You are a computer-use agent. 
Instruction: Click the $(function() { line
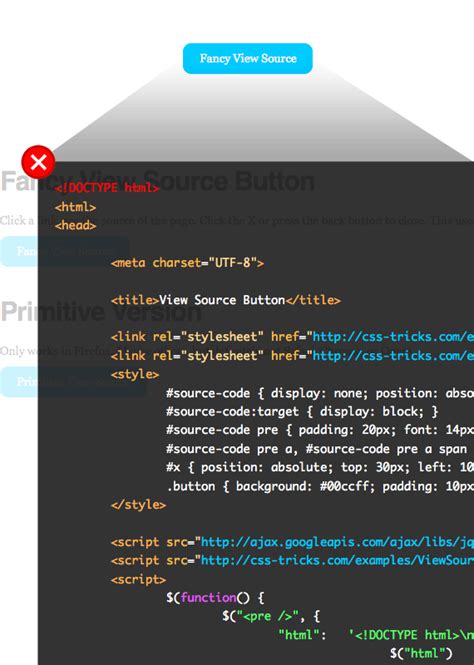click(215, 598)
